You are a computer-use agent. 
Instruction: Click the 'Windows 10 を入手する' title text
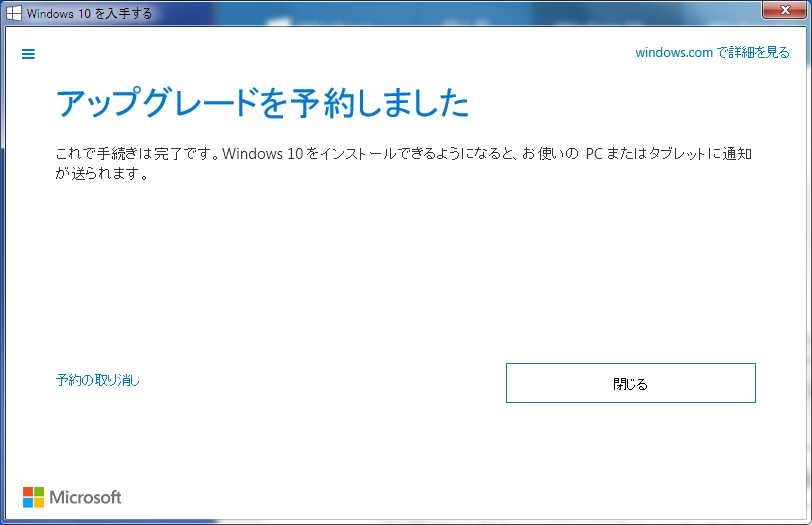pos(89,14)
